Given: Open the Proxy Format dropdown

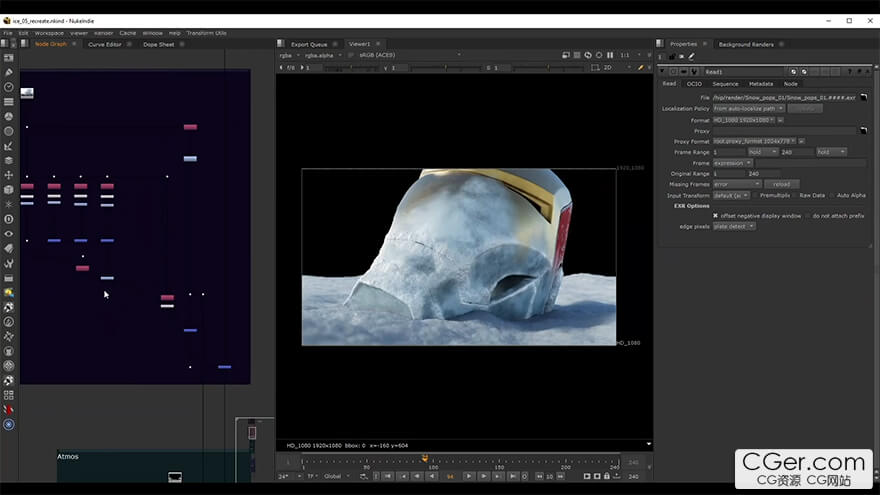Looking at the screenshot, I should [754, 141].
